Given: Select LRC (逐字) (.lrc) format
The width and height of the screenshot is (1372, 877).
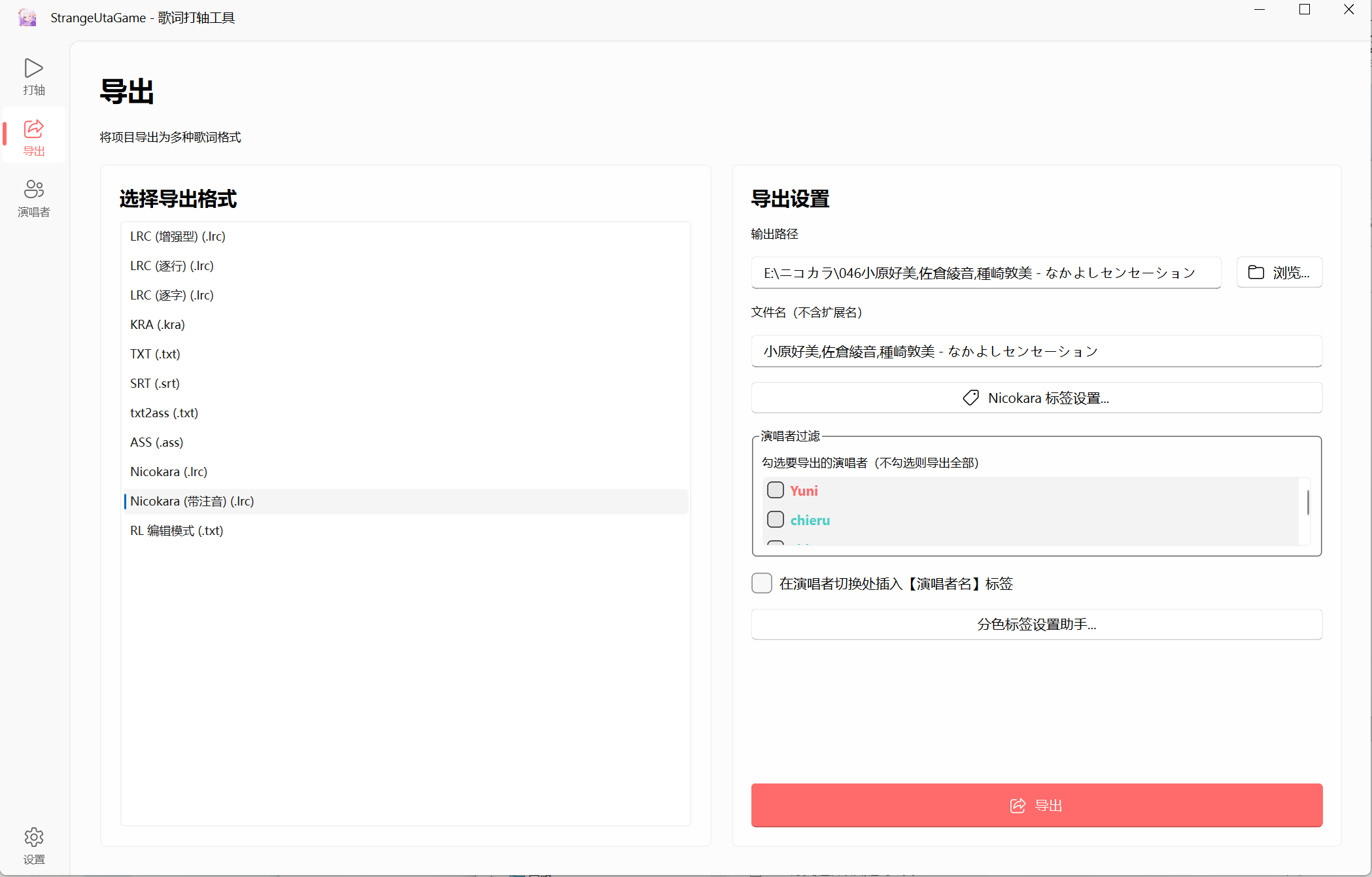Looking at the screenshot, I should pos(405,295).
